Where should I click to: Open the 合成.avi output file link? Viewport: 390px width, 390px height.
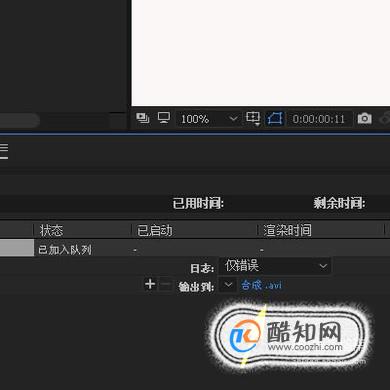point(261,285)
